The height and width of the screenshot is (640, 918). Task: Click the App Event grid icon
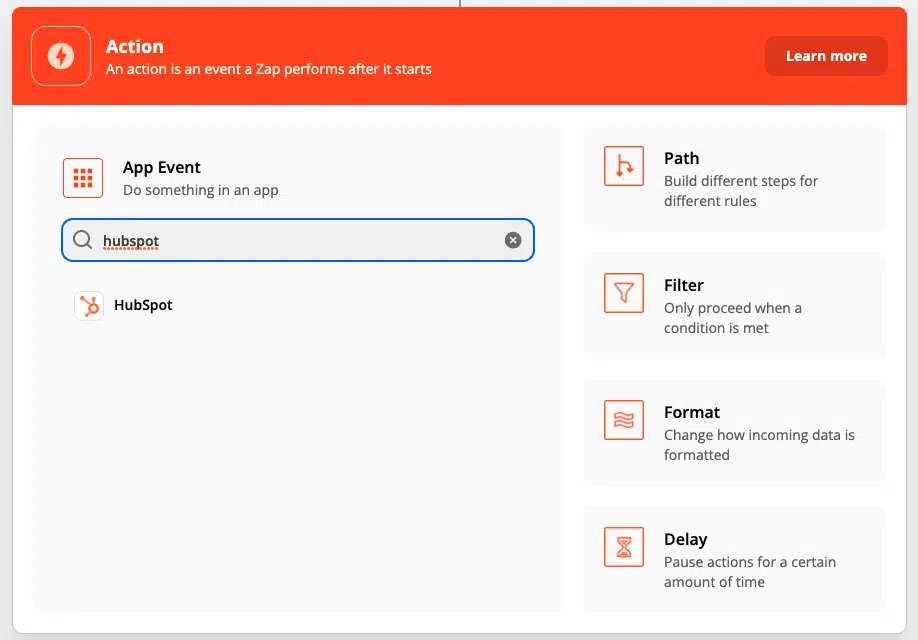click(83, 178)
